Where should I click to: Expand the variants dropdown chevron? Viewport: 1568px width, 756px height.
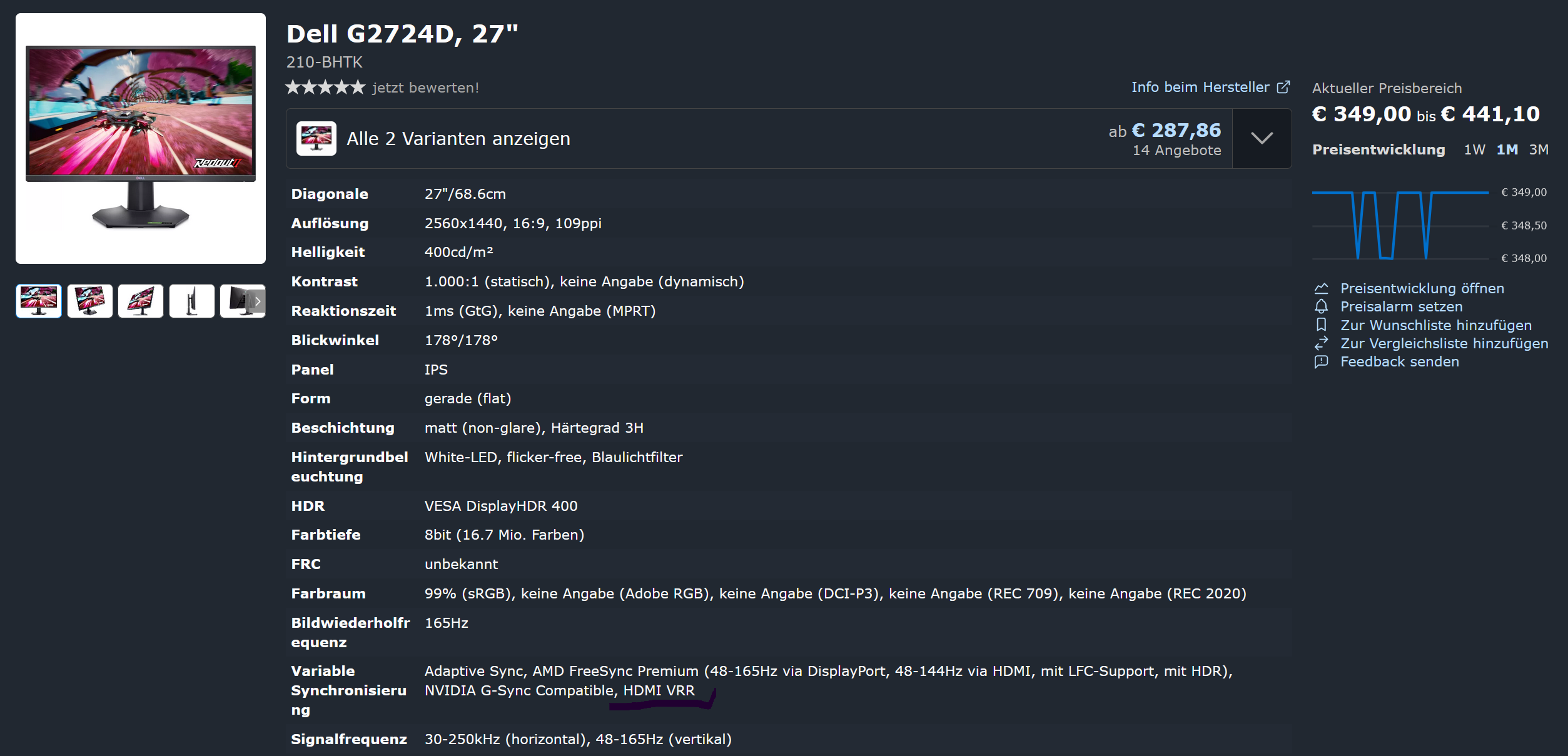click(1262, 138)
